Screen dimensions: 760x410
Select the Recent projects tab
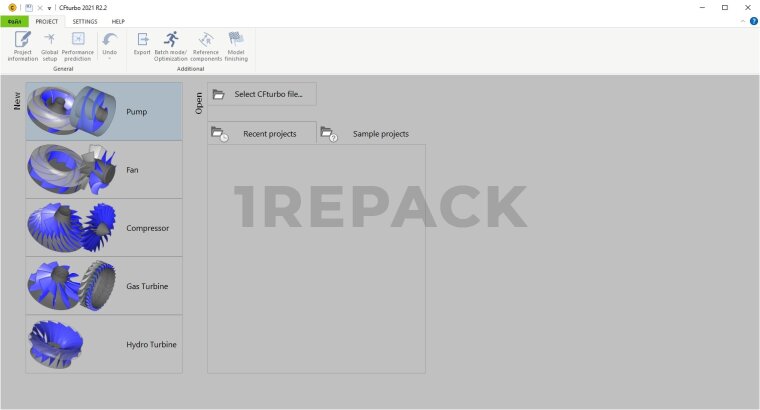(261, 133)
